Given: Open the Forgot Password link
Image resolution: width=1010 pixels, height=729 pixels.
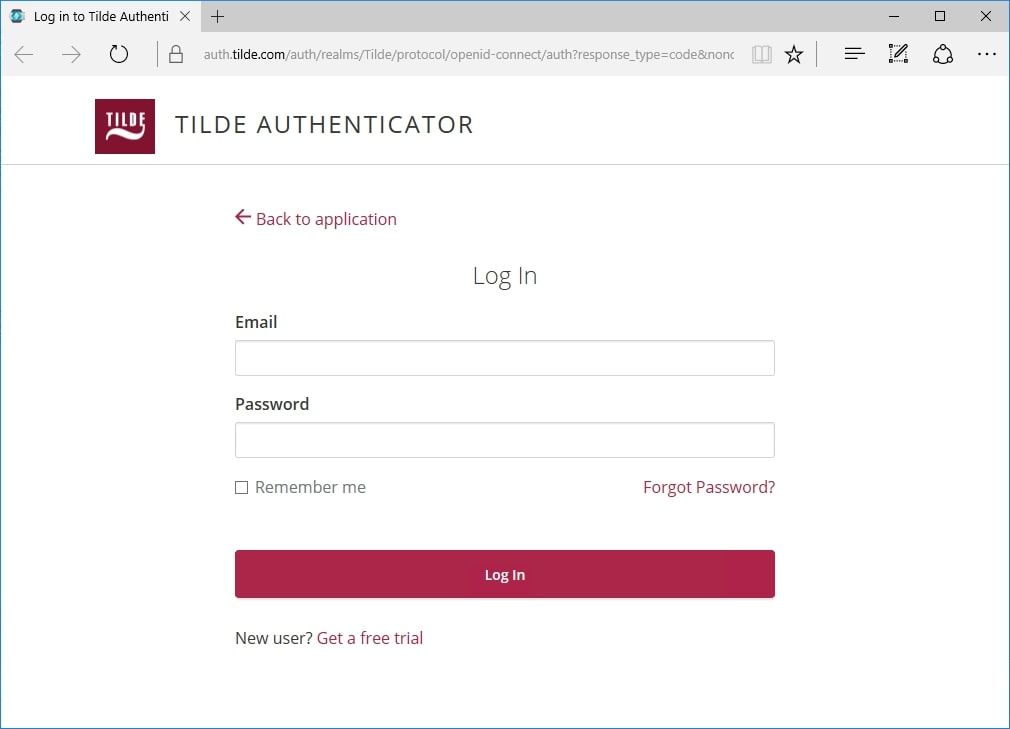Looking at the screenshot, I should (x=708, y=488).
